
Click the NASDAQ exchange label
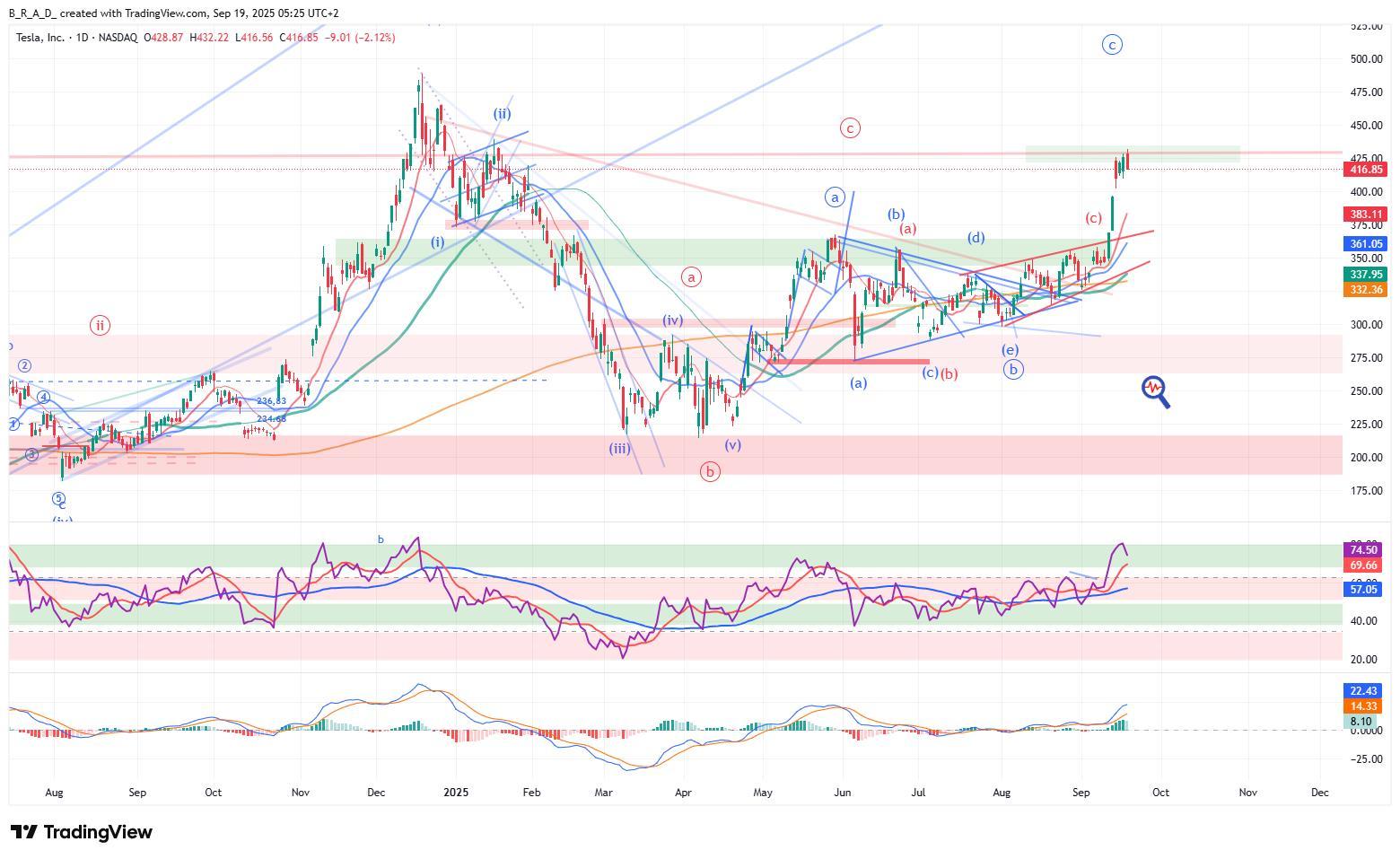[118, 38]
